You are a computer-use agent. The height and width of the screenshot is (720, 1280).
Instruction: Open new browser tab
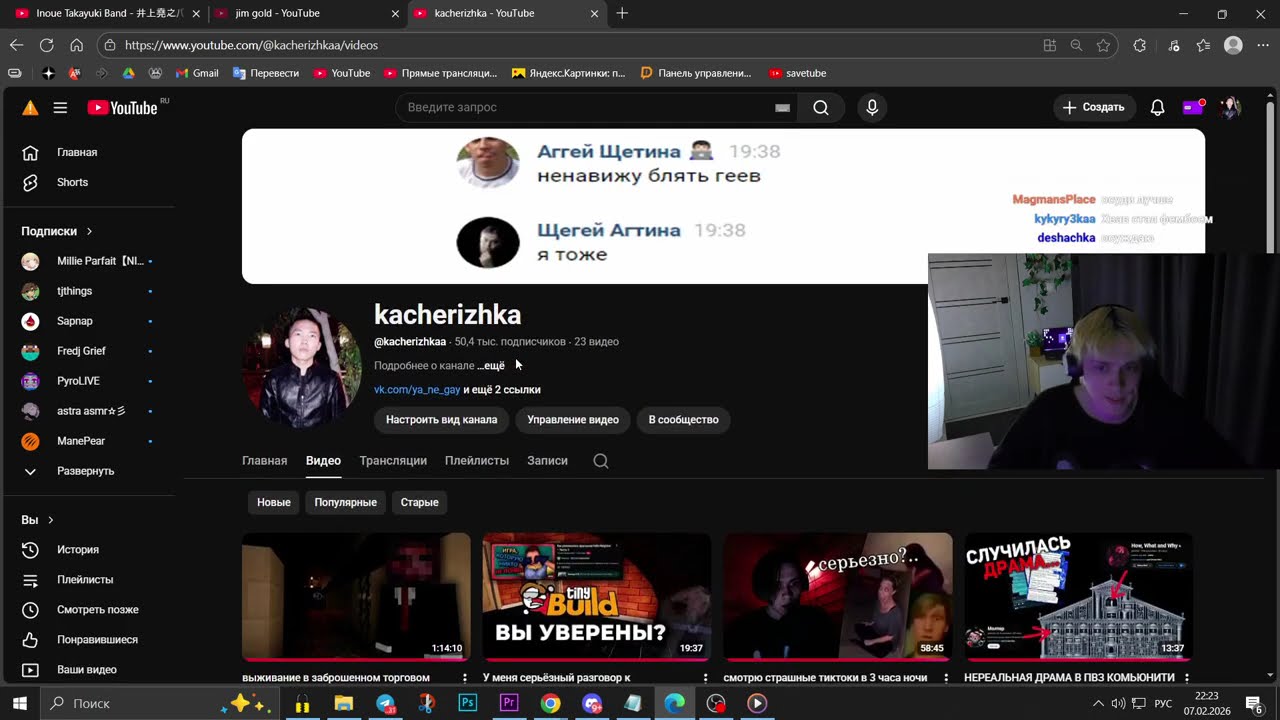622,13
